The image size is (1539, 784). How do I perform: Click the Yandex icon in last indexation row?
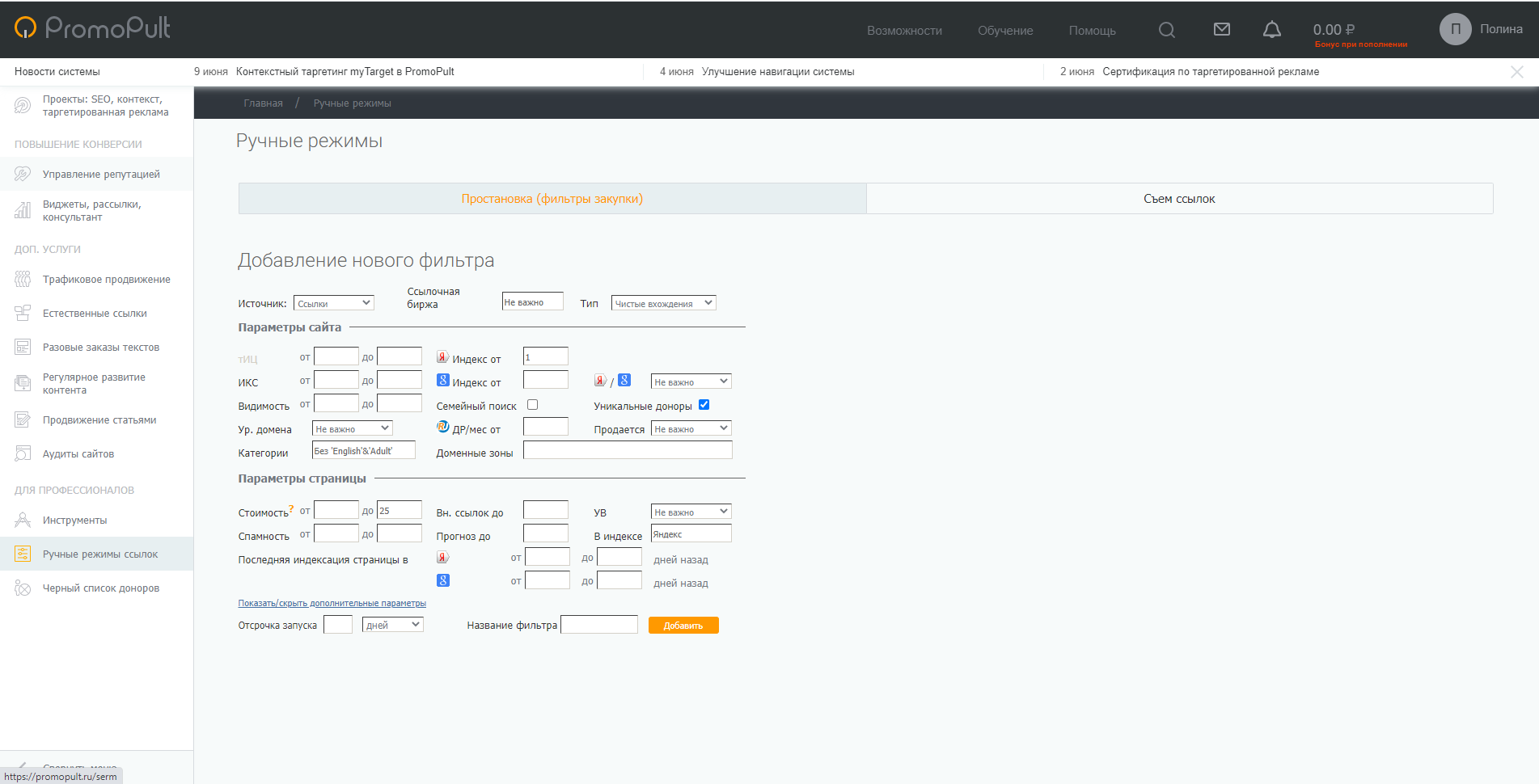[443, 557]
